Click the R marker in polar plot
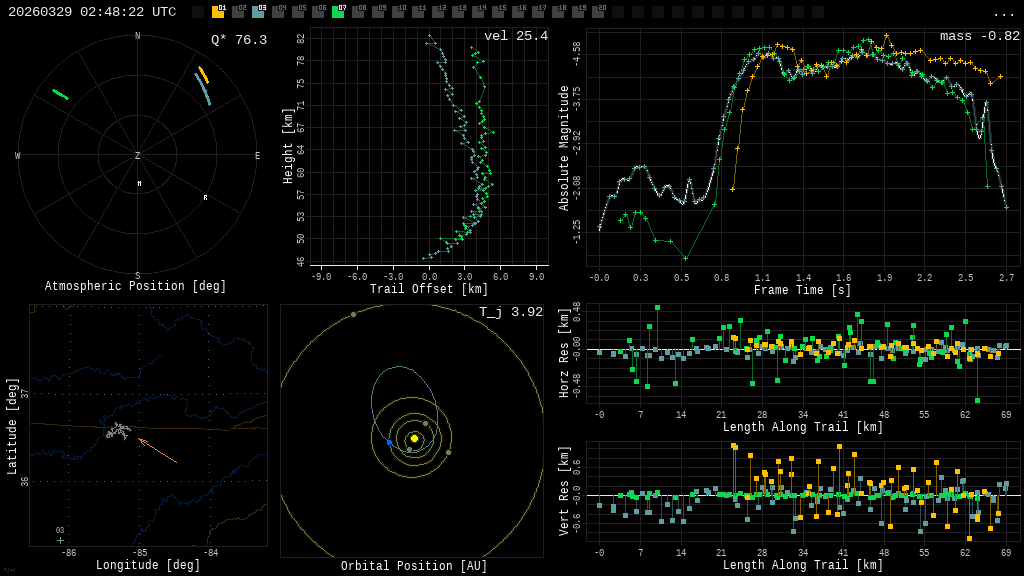1024x576 pixels. coord(206,198)
